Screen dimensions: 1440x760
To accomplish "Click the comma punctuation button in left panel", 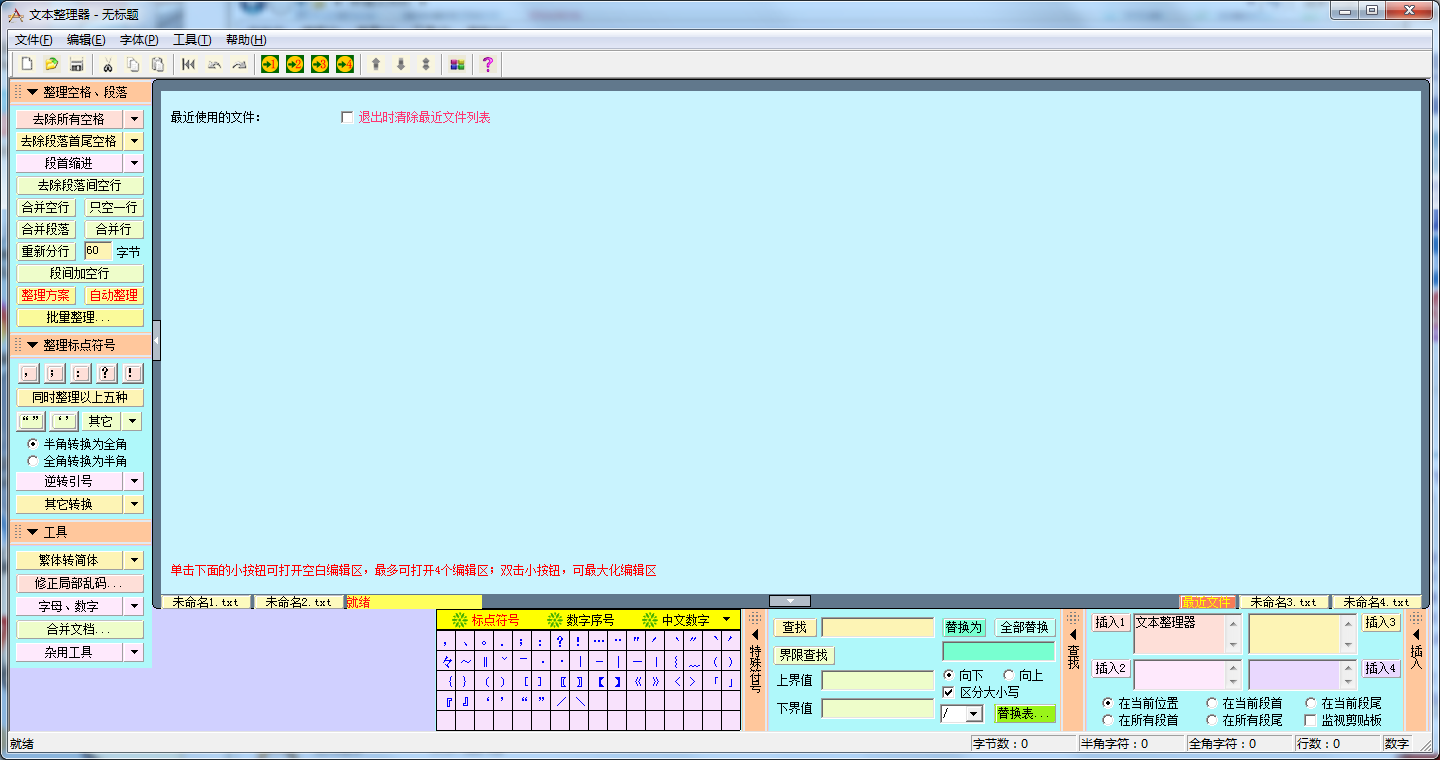I will tap(29, 373).
